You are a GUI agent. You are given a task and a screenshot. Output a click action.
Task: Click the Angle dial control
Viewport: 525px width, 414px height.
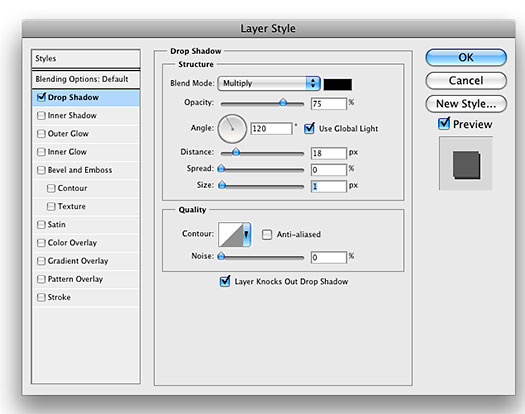click(232, 129)
